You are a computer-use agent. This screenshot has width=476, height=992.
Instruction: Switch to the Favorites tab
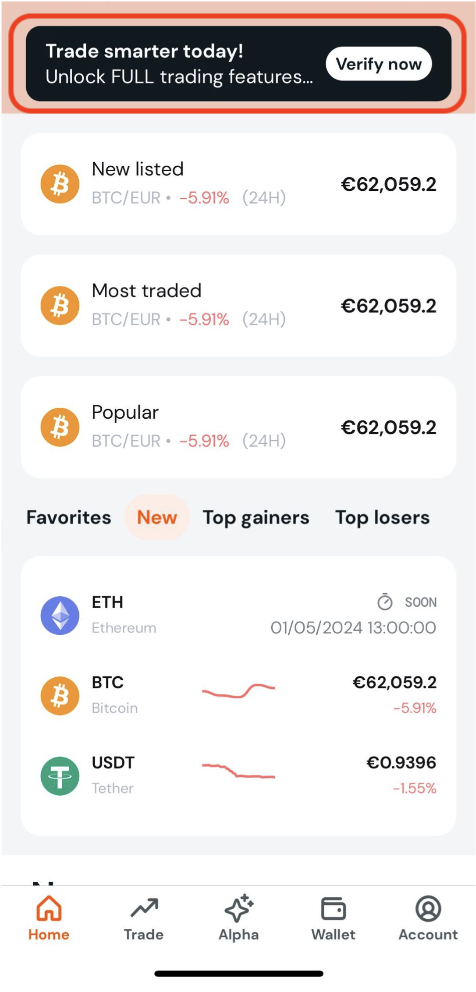click(68, 518)
